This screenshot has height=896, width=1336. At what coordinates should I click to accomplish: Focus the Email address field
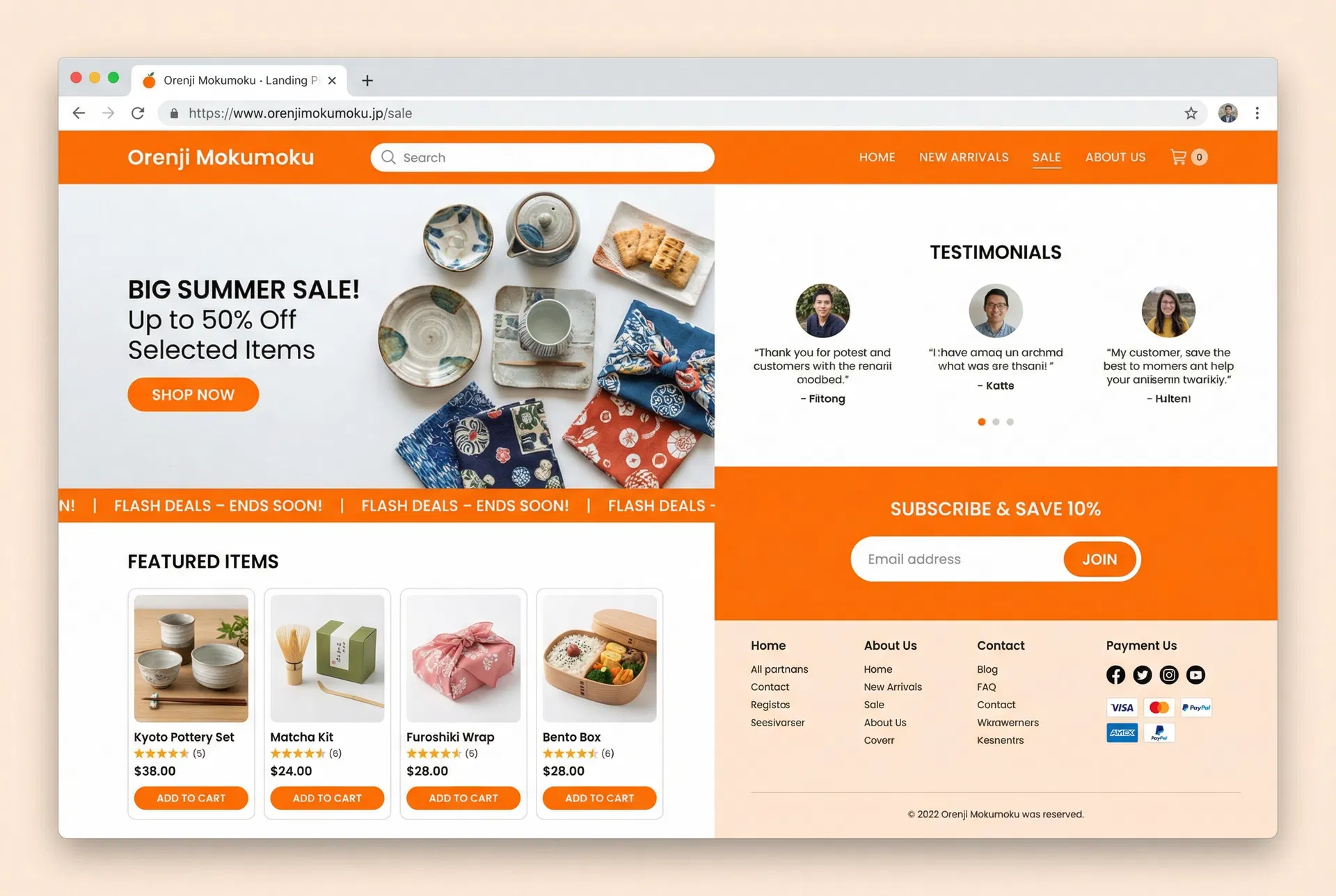[959, 559]
